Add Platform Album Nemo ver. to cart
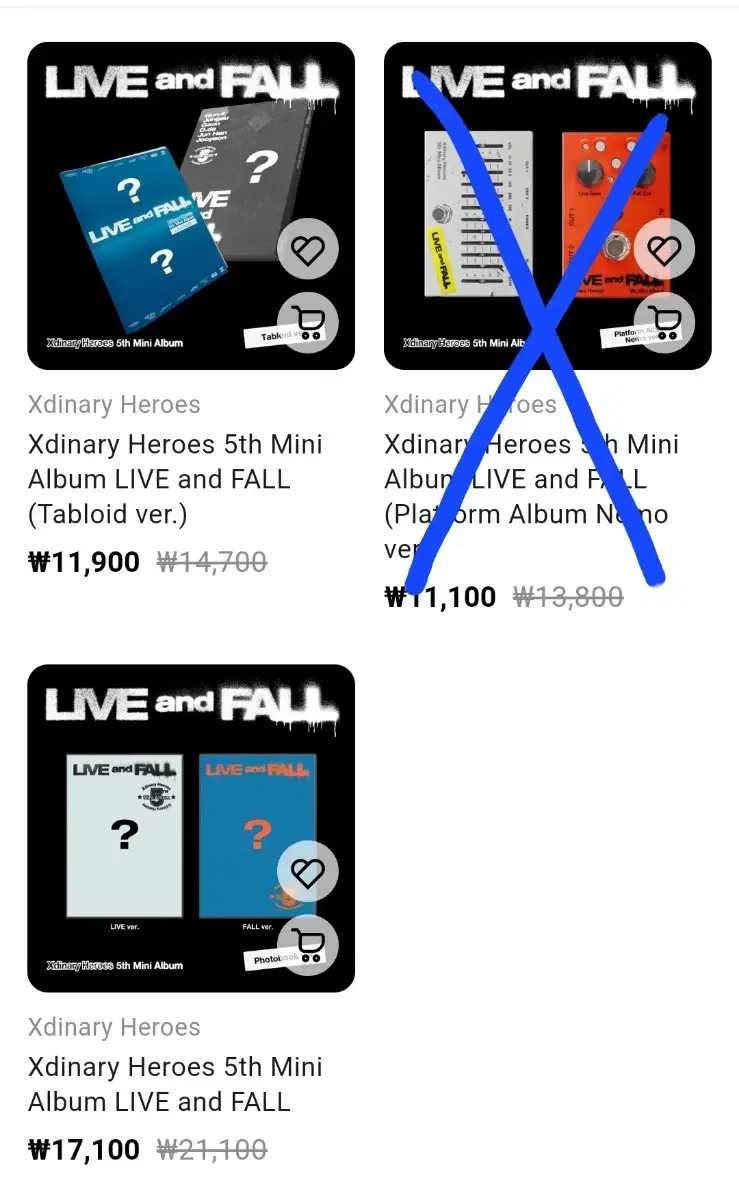The image size is (739, 1200). click(664, 322)
